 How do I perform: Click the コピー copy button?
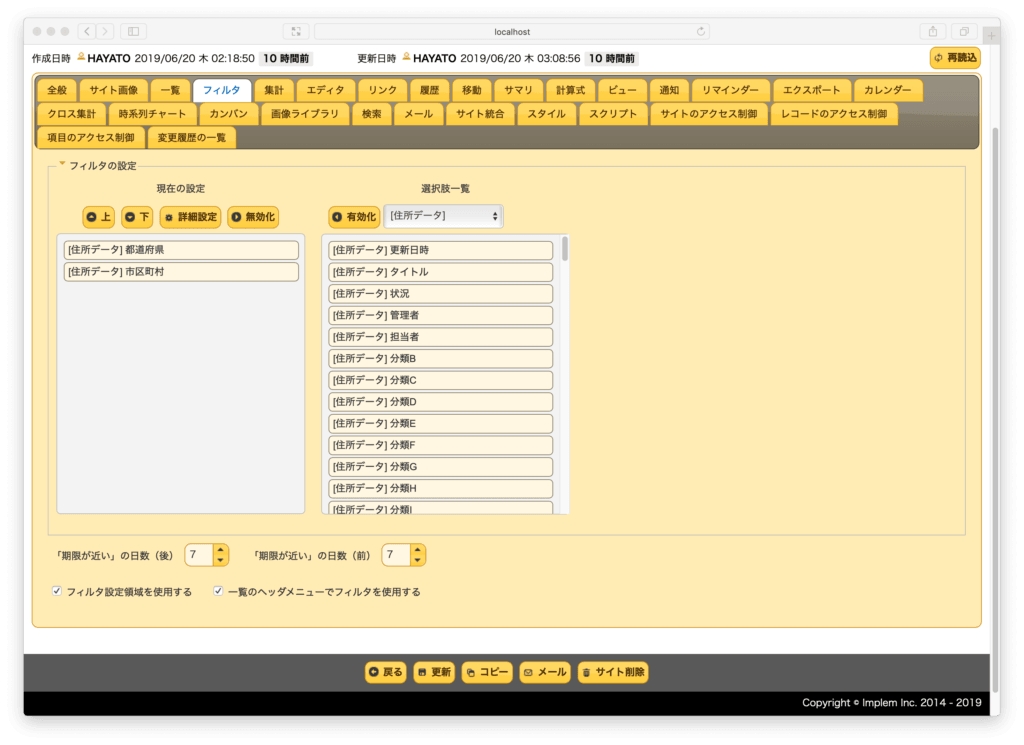[x=487, y=672]
